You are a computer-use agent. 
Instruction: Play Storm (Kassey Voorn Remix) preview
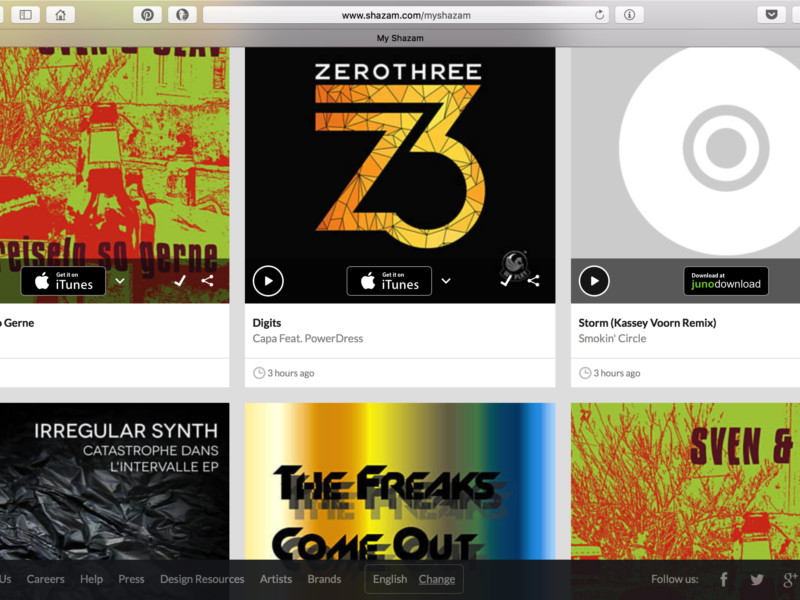coord(594,281)
